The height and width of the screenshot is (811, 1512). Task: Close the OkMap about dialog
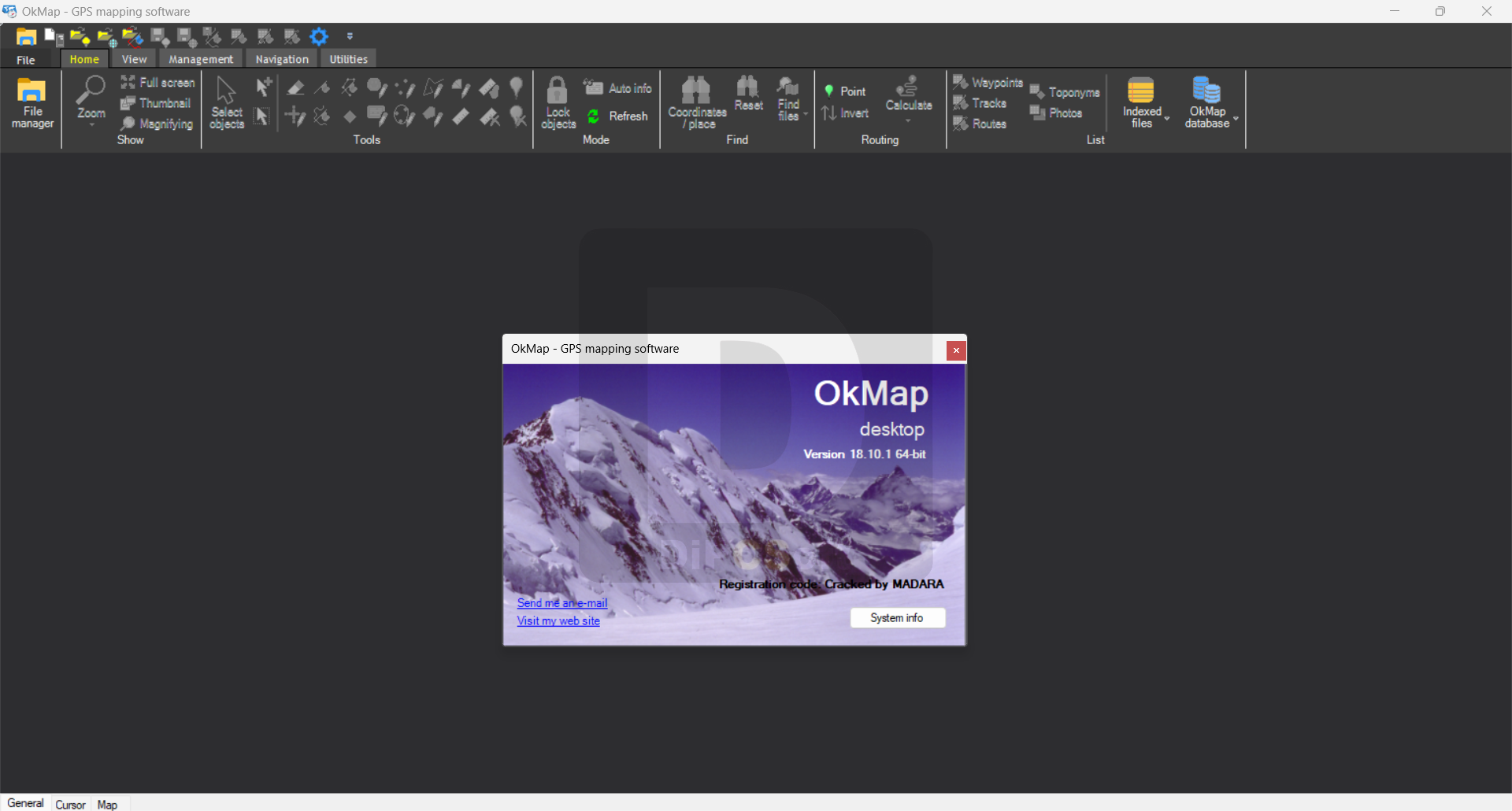(956, 350)
